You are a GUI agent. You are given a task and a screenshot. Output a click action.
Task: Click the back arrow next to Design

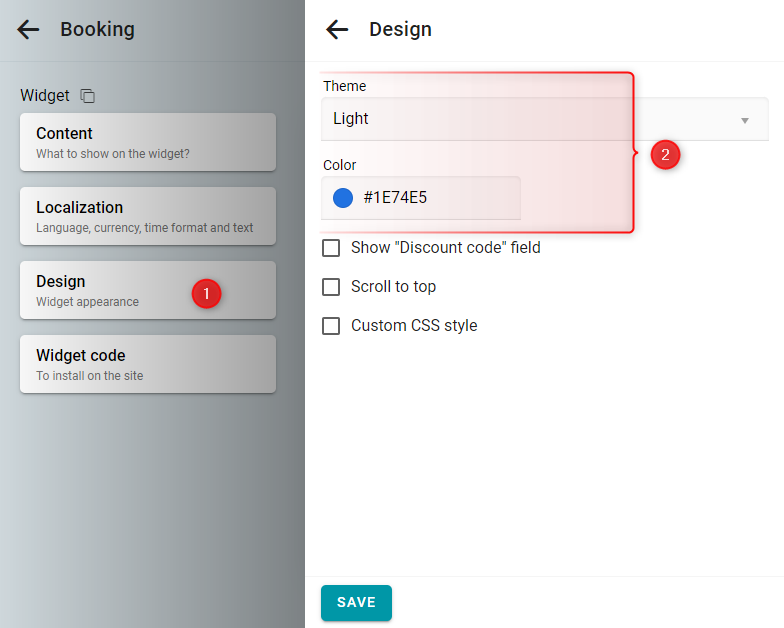337,30
